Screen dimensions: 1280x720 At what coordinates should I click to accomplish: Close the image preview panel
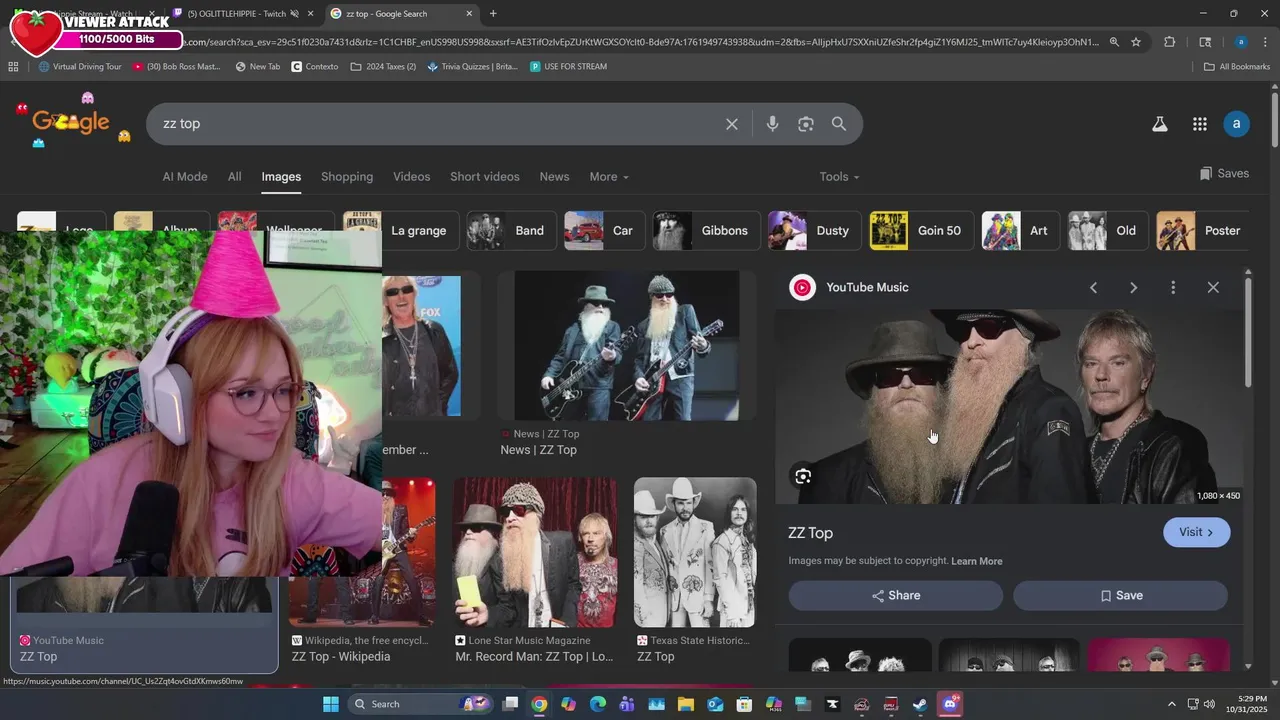pyautogui.click(x=1213, y=288)
